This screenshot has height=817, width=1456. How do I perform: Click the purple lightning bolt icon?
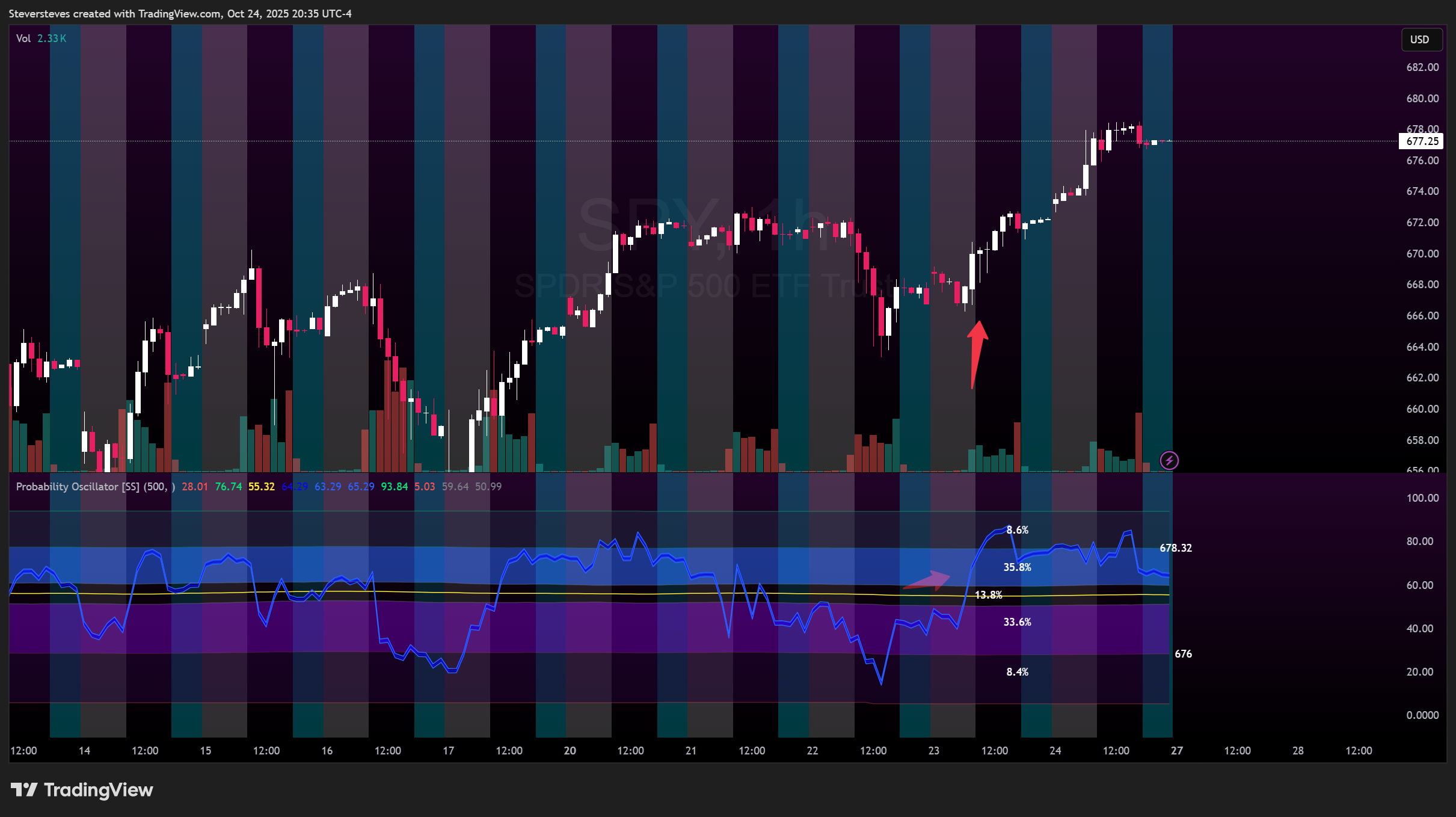pos(1169,461)
